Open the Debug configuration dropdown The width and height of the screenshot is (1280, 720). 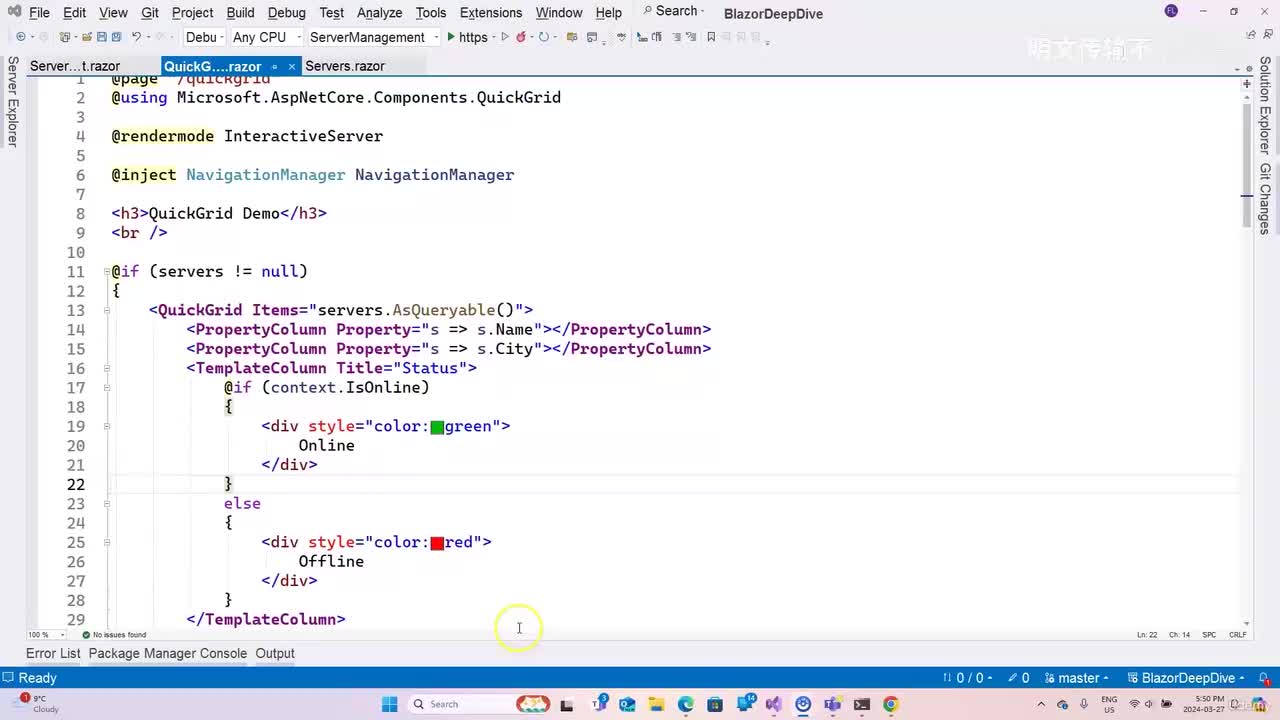pyautogui.click(x=203, y=37)
